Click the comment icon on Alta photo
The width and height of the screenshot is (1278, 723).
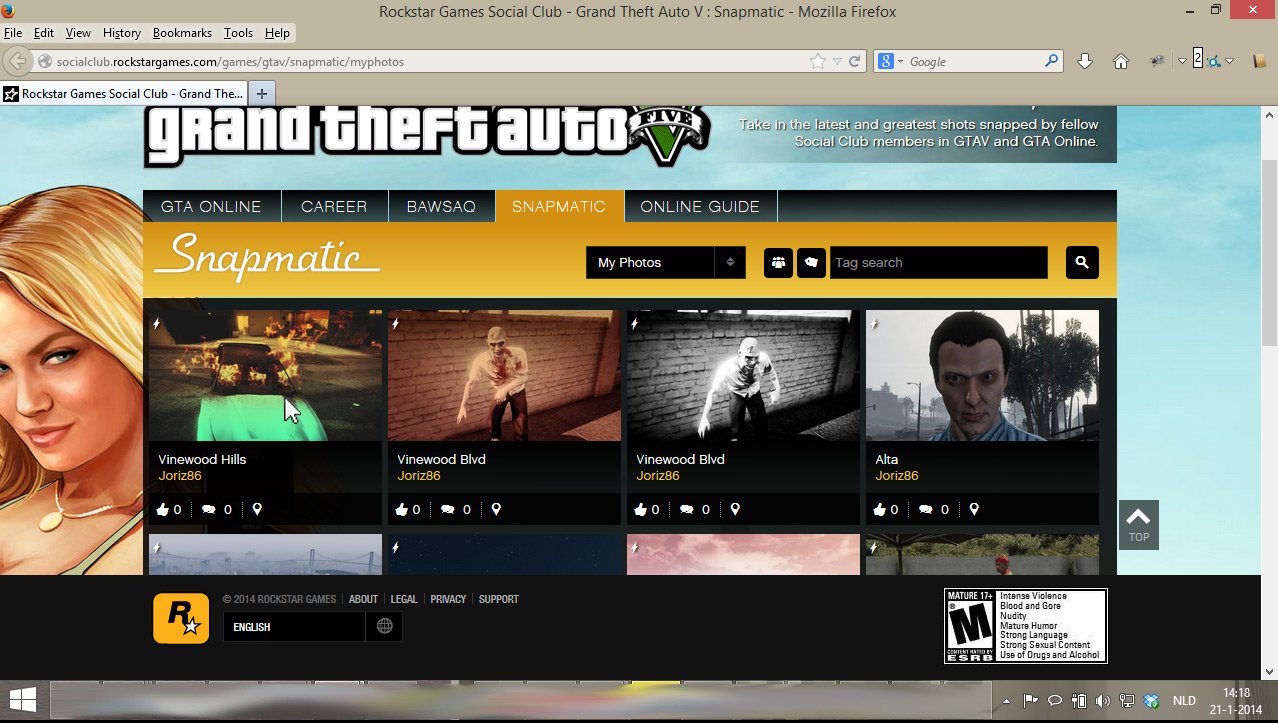926,509
